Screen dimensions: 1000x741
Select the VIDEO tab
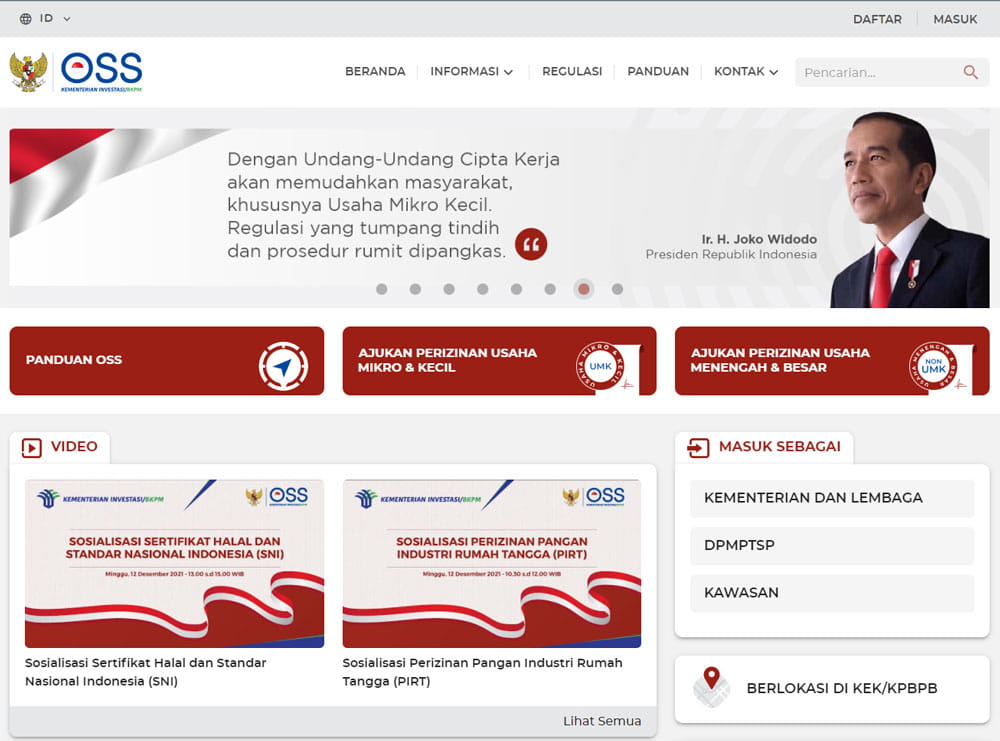[60, 447]
